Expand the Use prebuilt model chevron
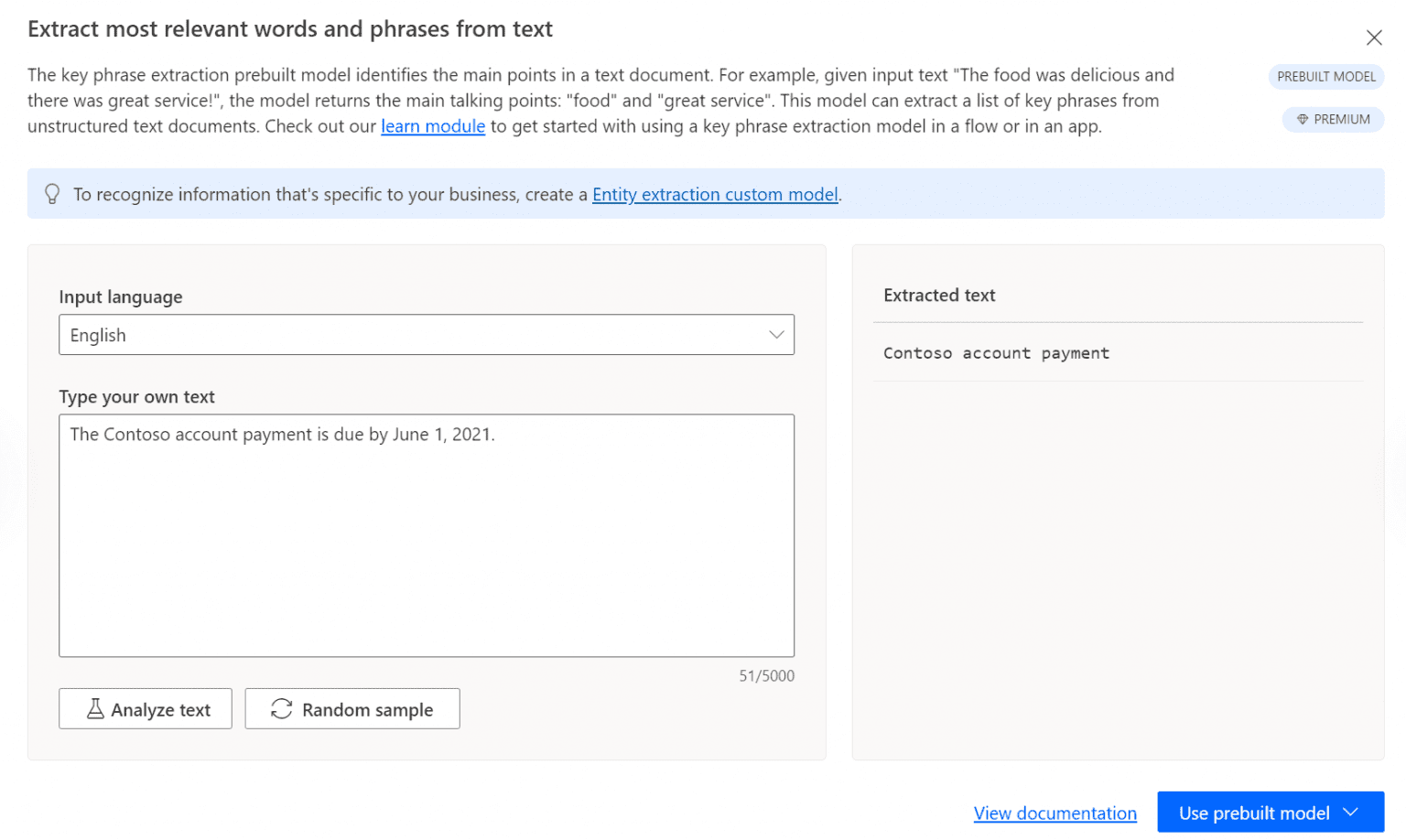Screen dimensions: 1406x840 1350,813
